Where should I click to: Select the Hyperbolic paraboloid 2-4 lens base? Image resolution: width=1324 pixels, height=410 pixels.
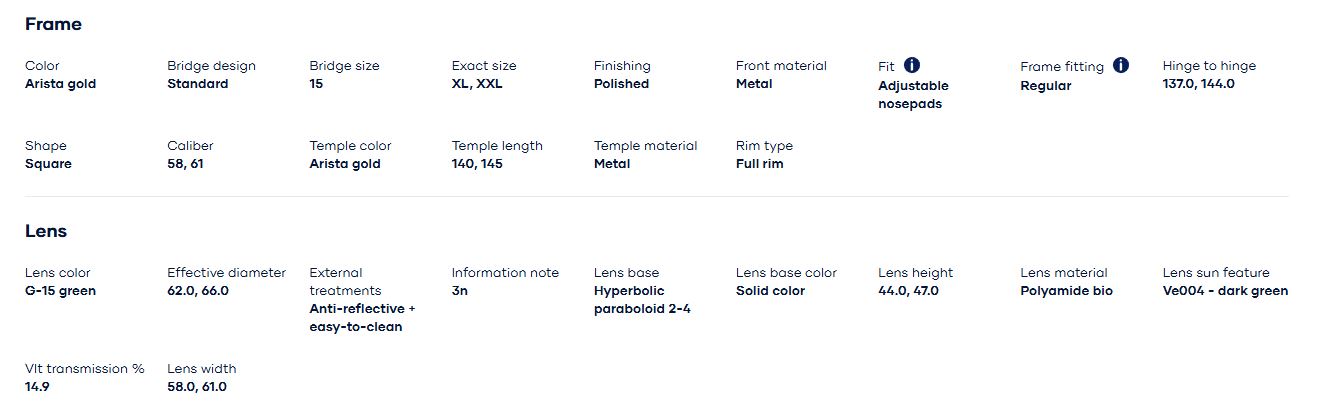[x=642, y=300]
